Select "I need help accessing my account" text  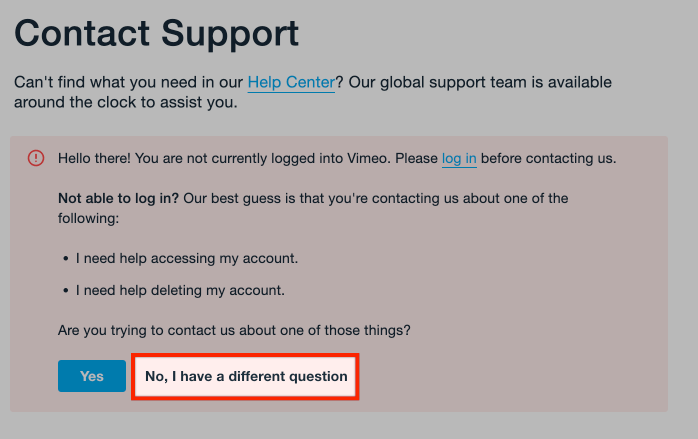(187, 259)
